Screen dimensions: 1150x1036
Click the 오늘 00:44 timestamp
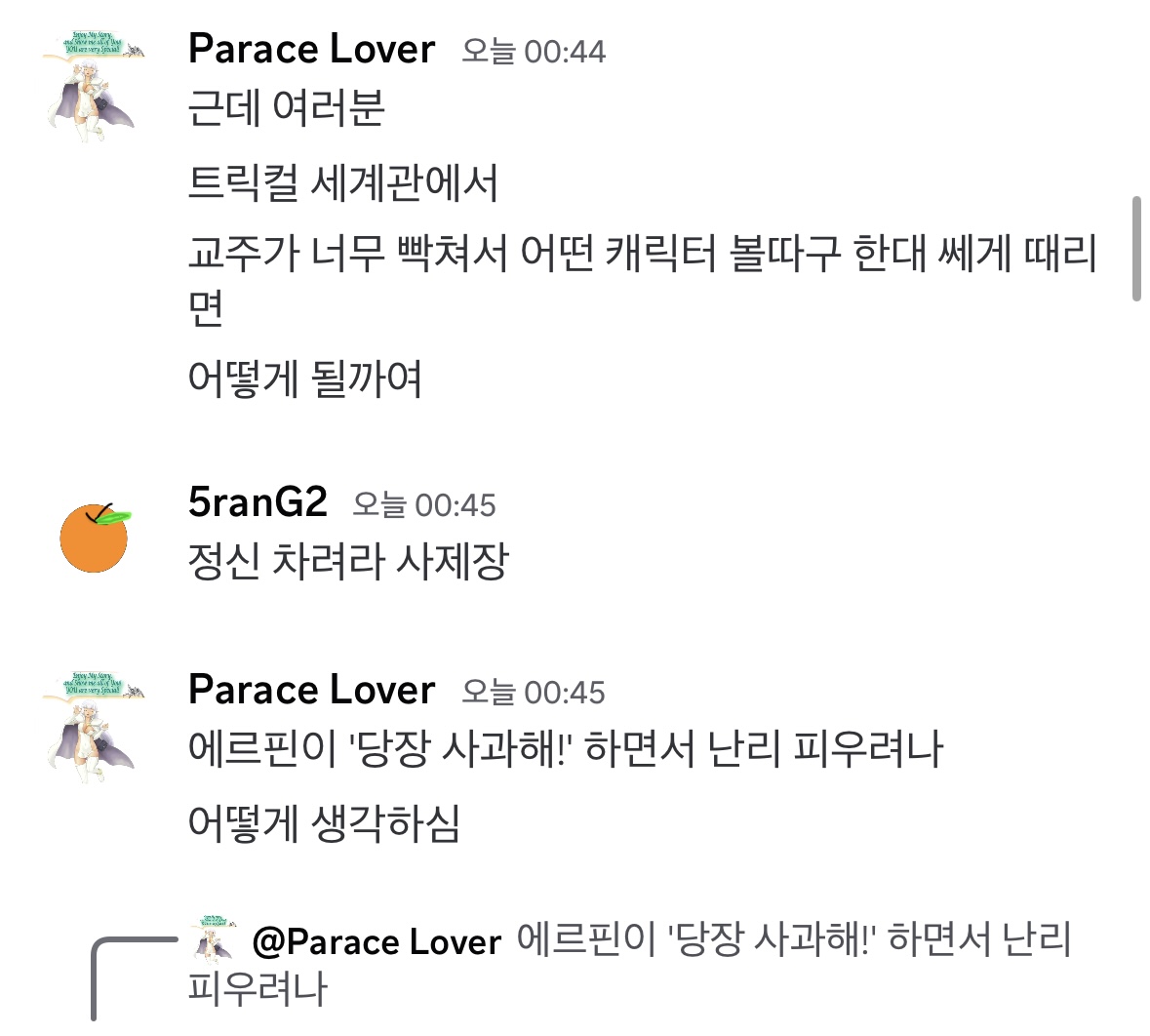coord(533,51)
